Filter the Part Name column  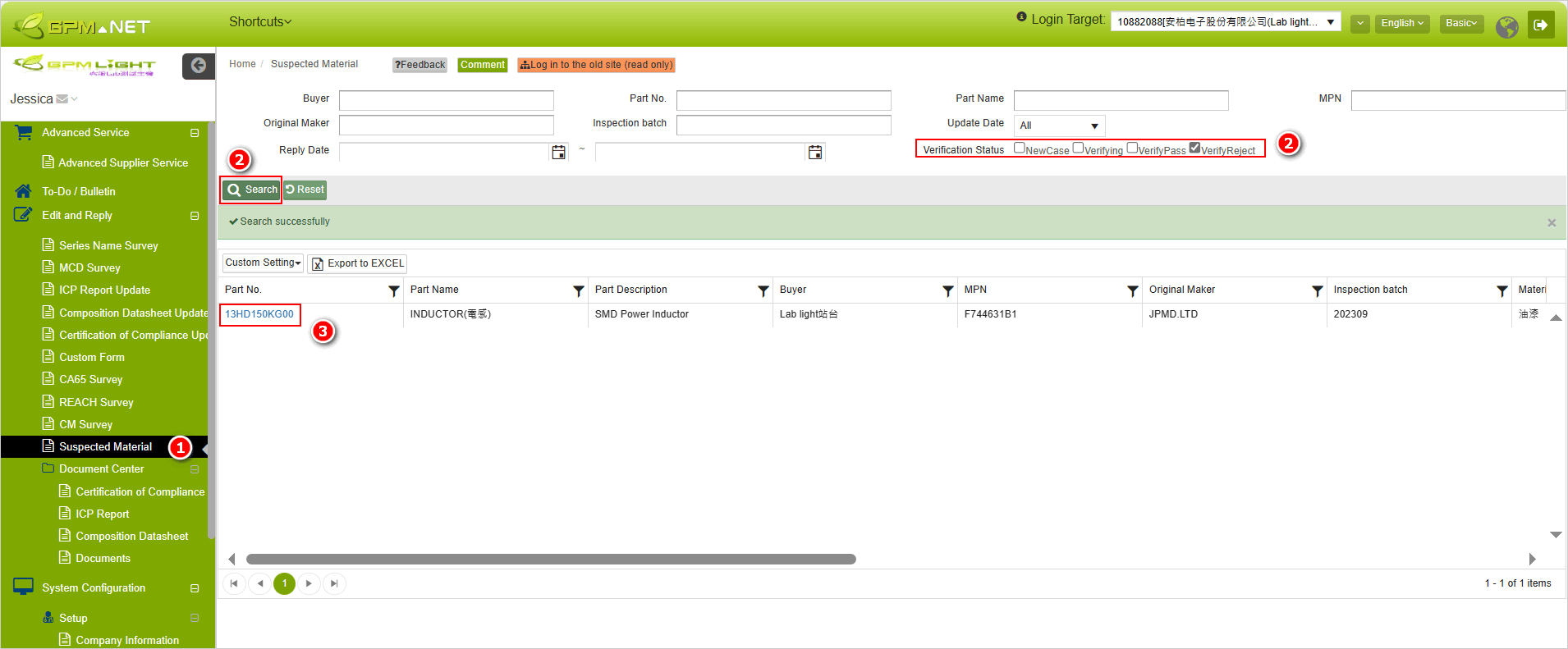point(579,290)
